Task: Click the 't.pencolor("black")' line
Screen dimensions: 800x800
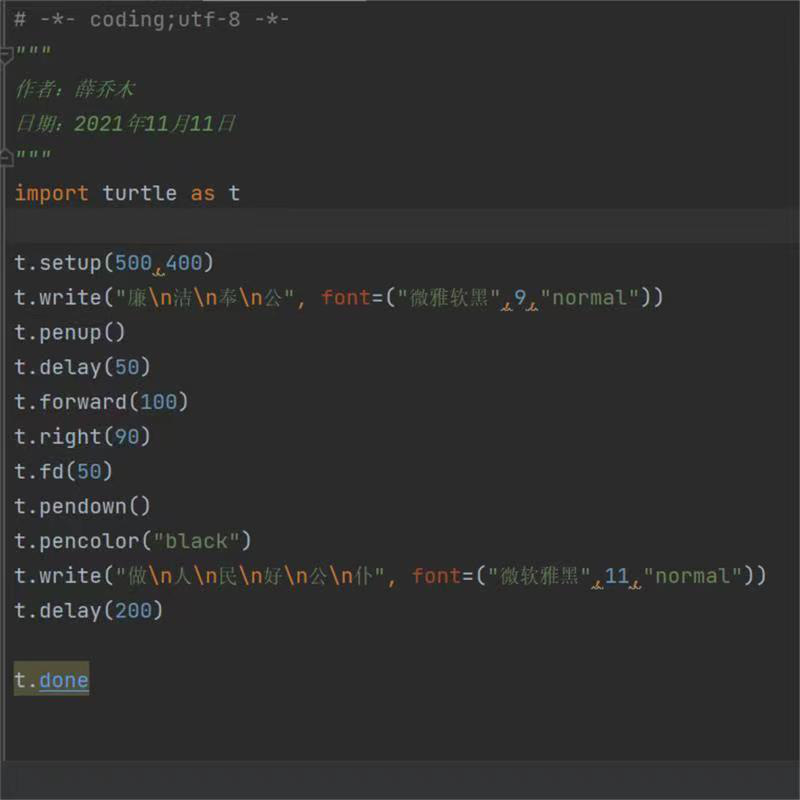Action: coord(133,541)
